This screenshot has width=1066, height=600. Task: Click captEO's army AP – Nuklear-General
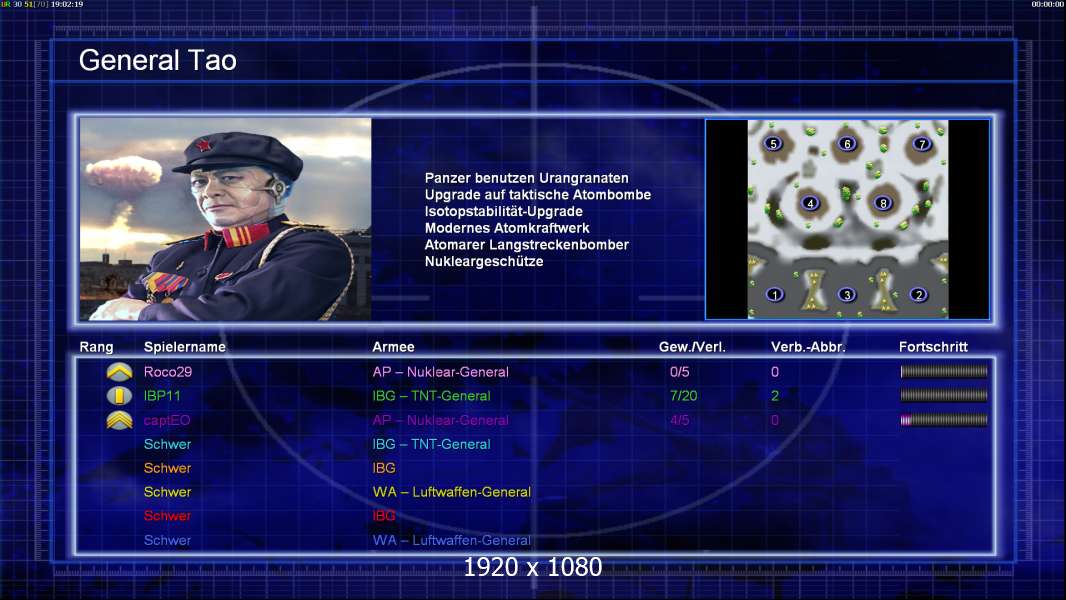coord(440,420)
